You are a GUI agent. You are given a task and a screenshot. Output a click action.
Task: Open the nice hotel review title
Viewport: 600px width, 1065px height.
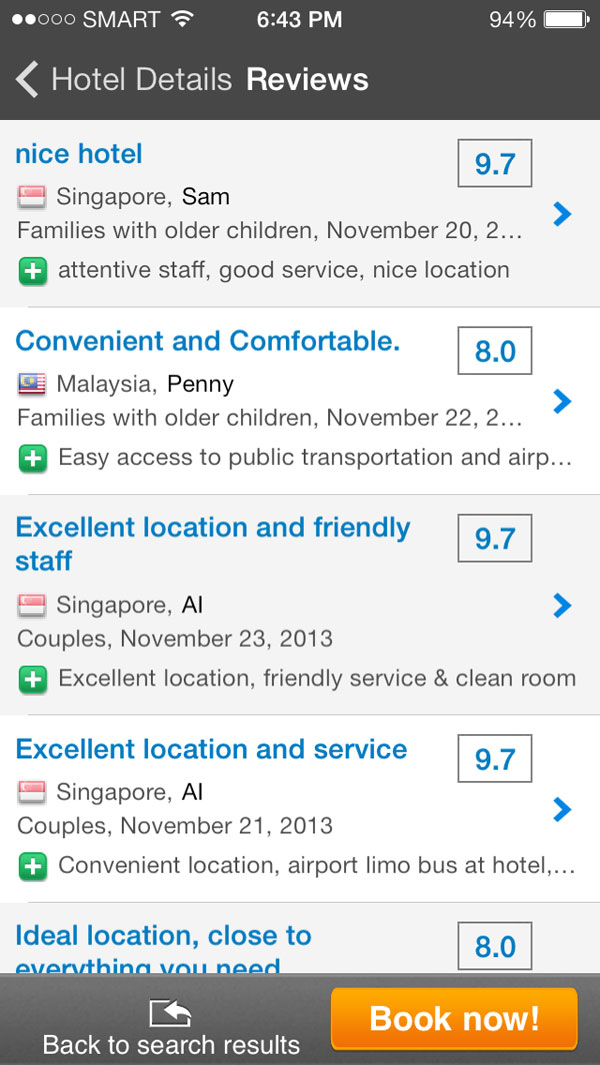click(79, 154)
